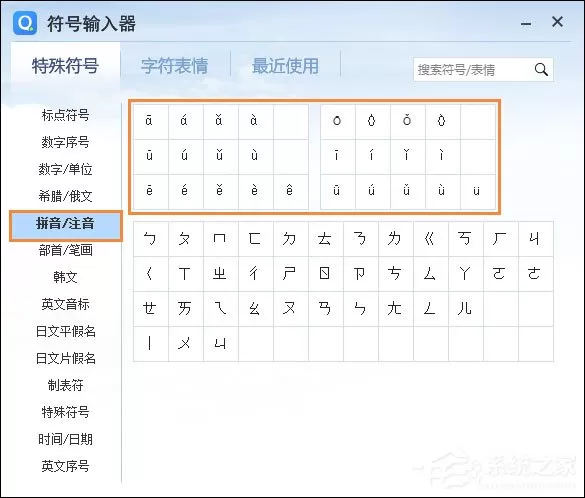Open the 最近使用 tab
585x498 pixels.
(285, 66)
